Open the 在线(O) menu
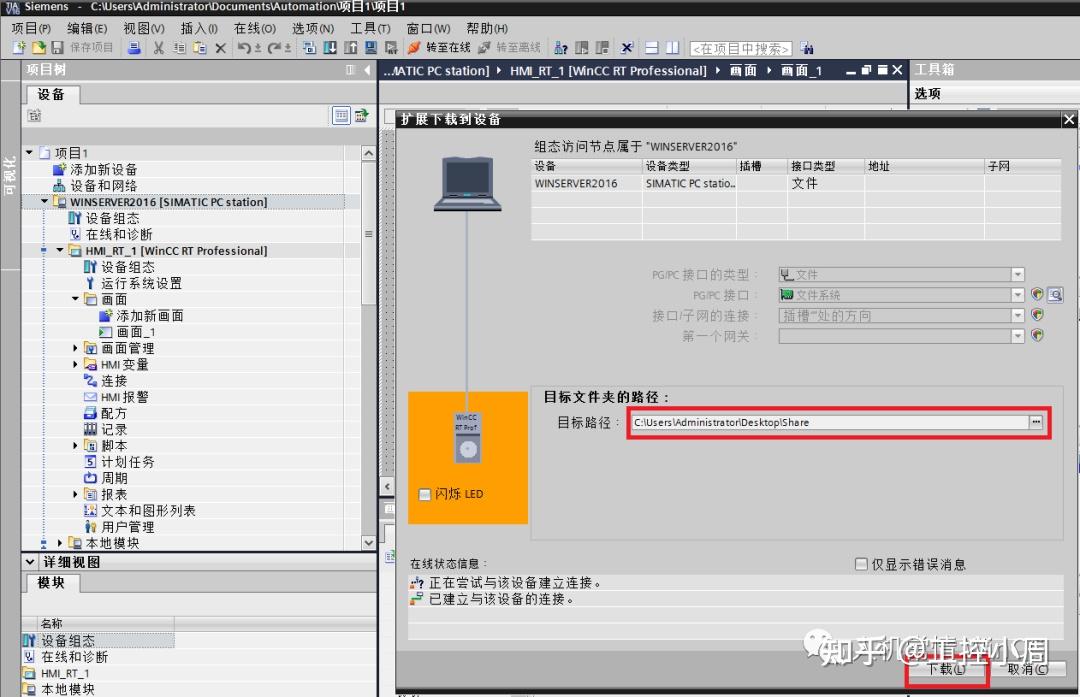Image resolution: width=1080 pixels, height=697 pixels. click(254, 28)
